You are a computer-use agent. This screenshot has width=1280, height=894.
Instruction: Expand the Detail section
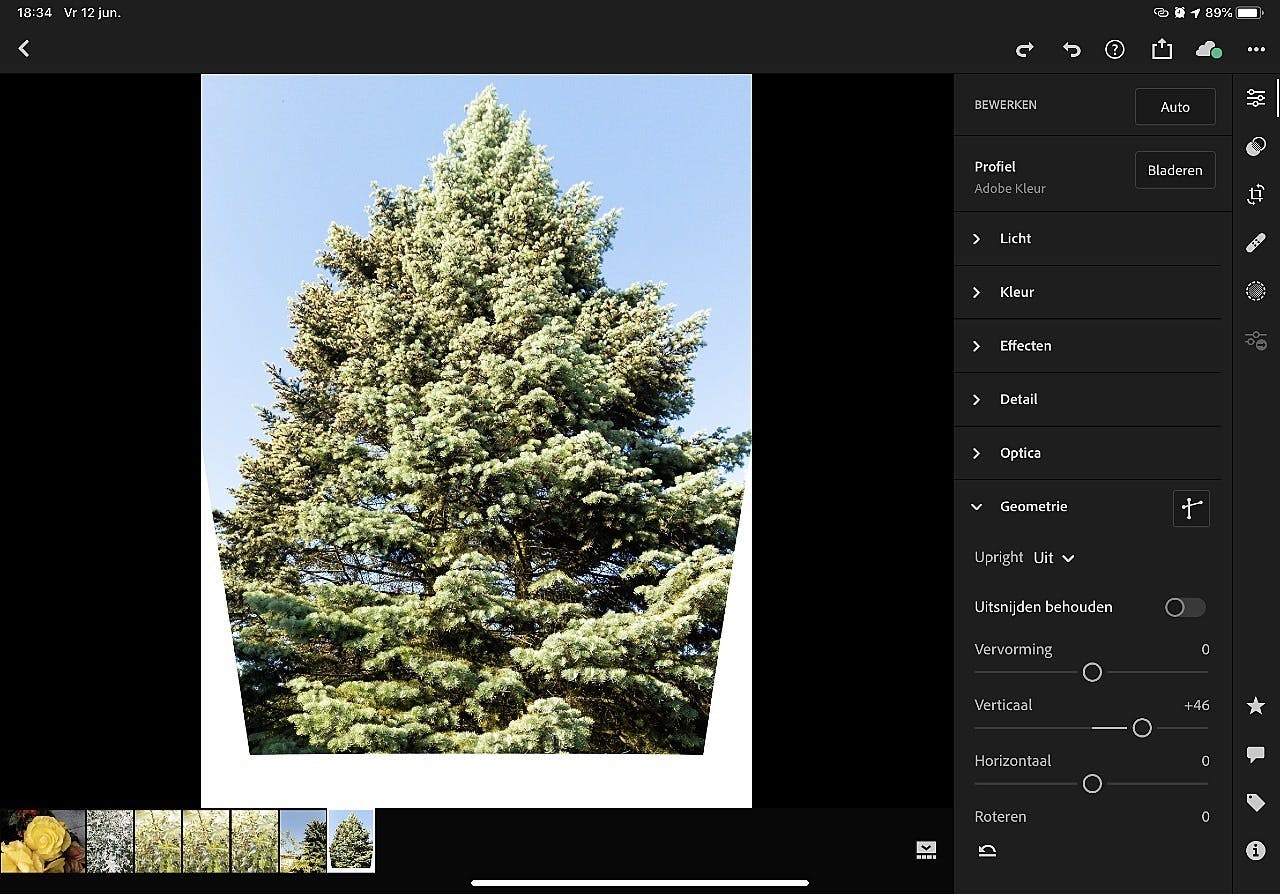click(1087, 399)
